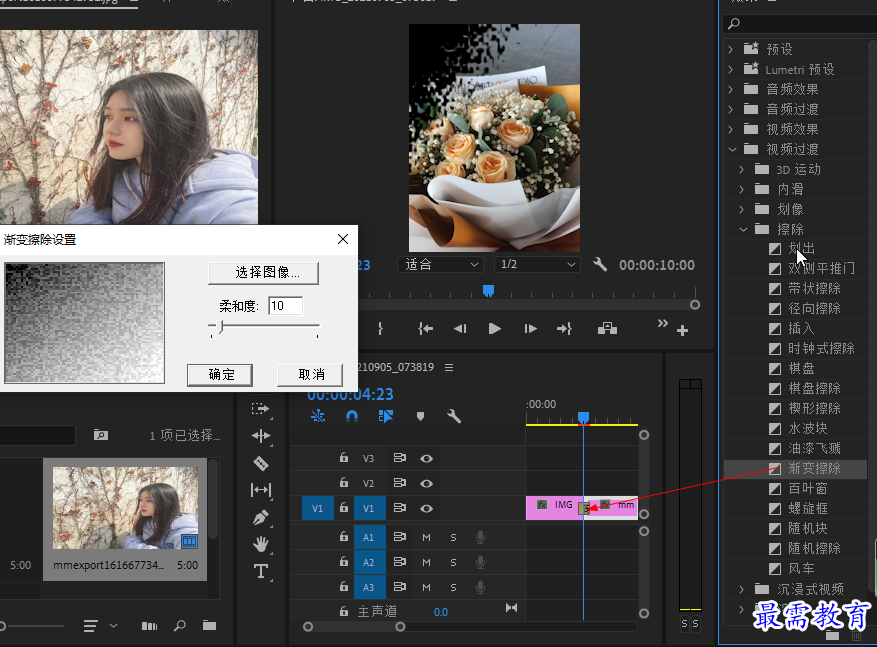Screen dimensions: 877x647
Task: Select the Hand tool
Action: 261,544
